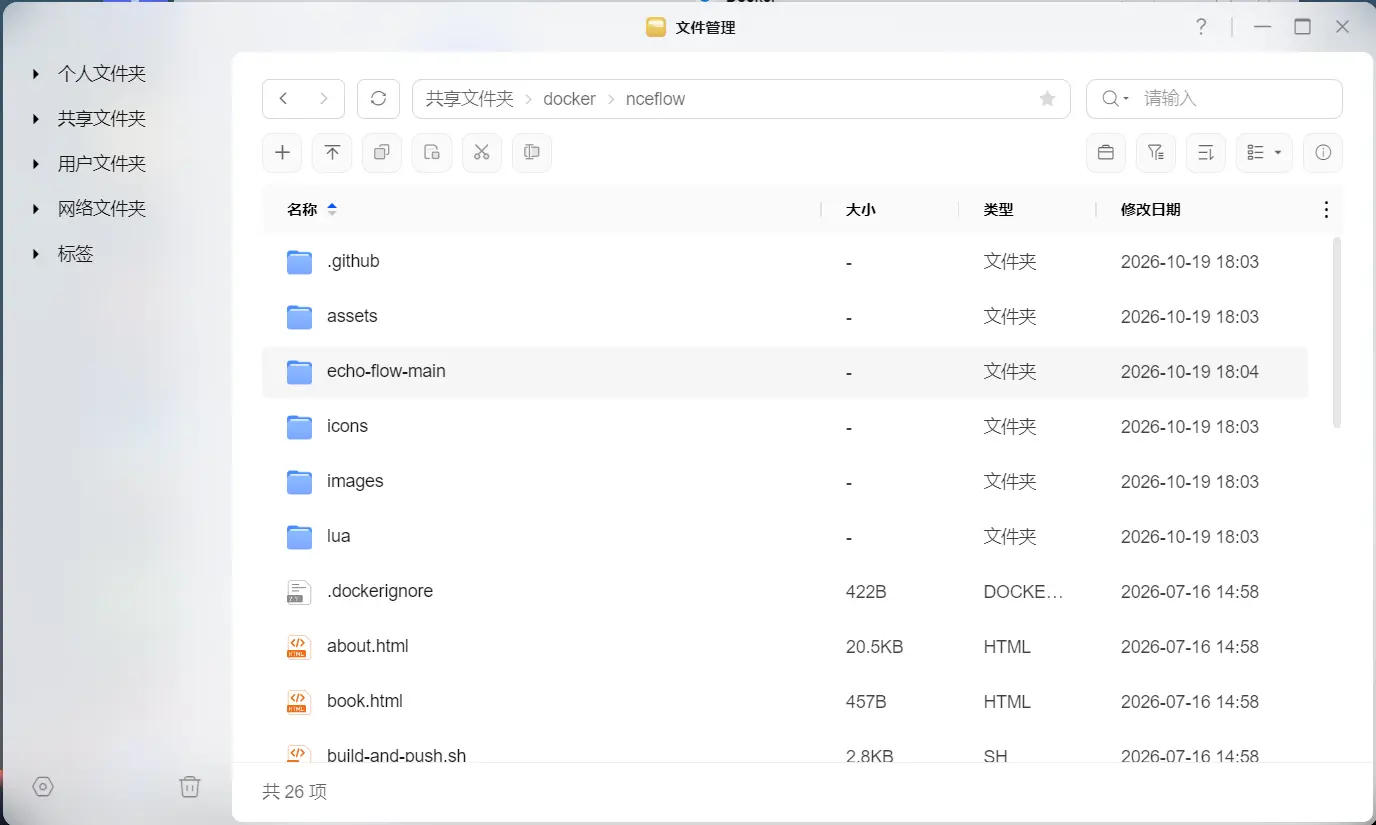
Task: Expand the 标签 tree node
Action: tap(36, 254)
